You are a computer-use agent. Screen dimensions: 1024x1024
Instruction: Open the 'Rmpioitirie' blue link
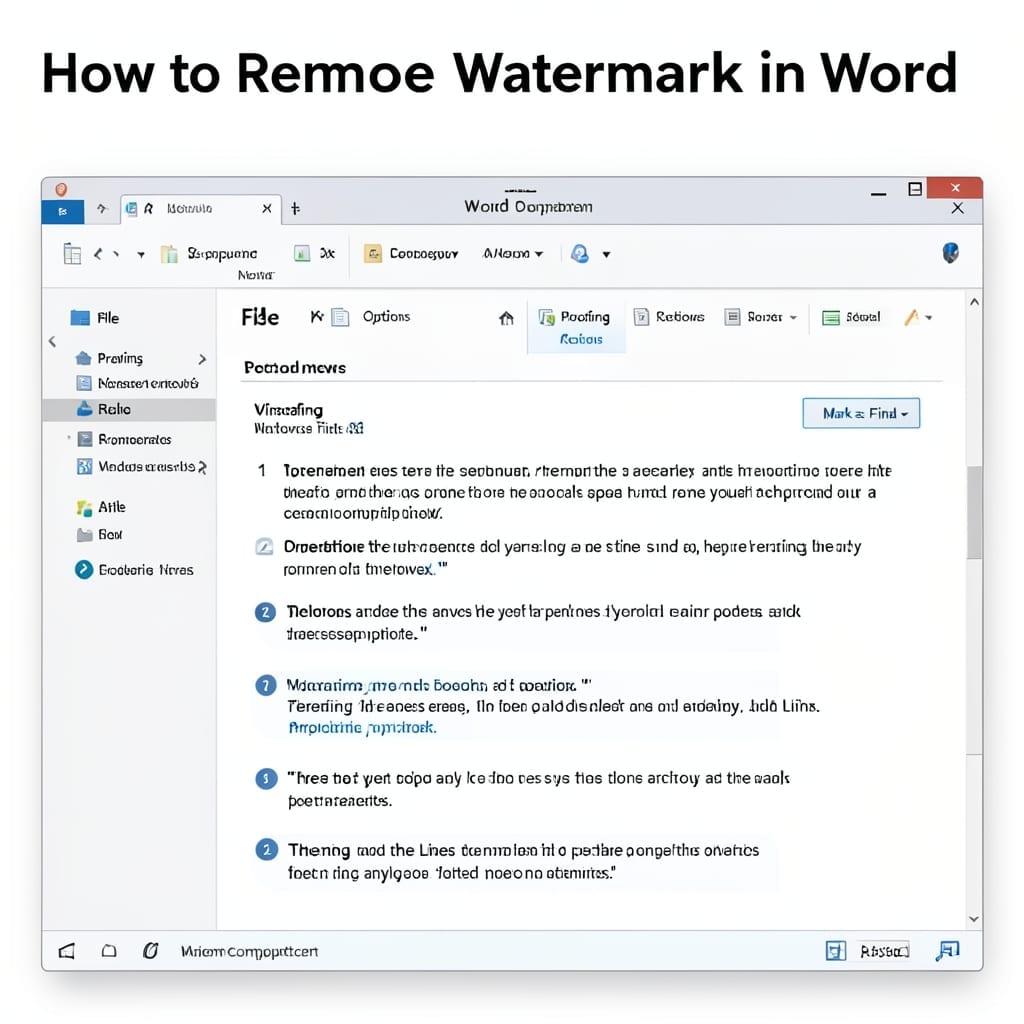(362, 728)
